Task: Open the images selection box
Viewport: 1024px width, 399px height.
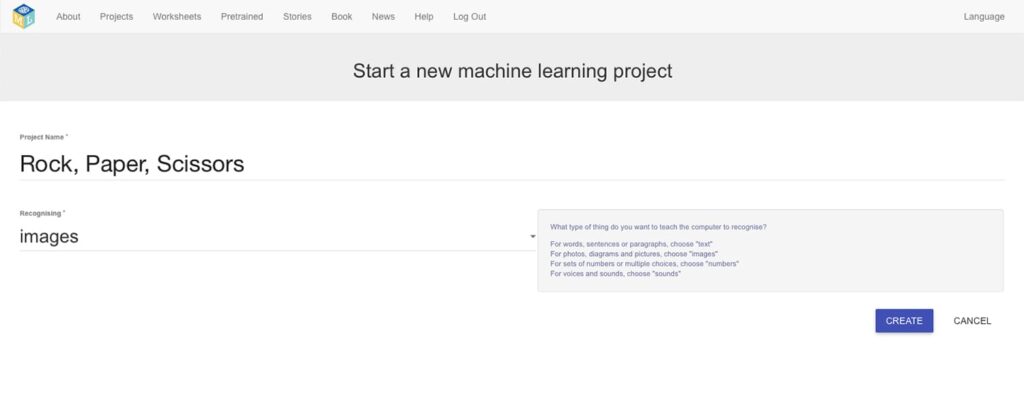Action: [x=278, y=236]
